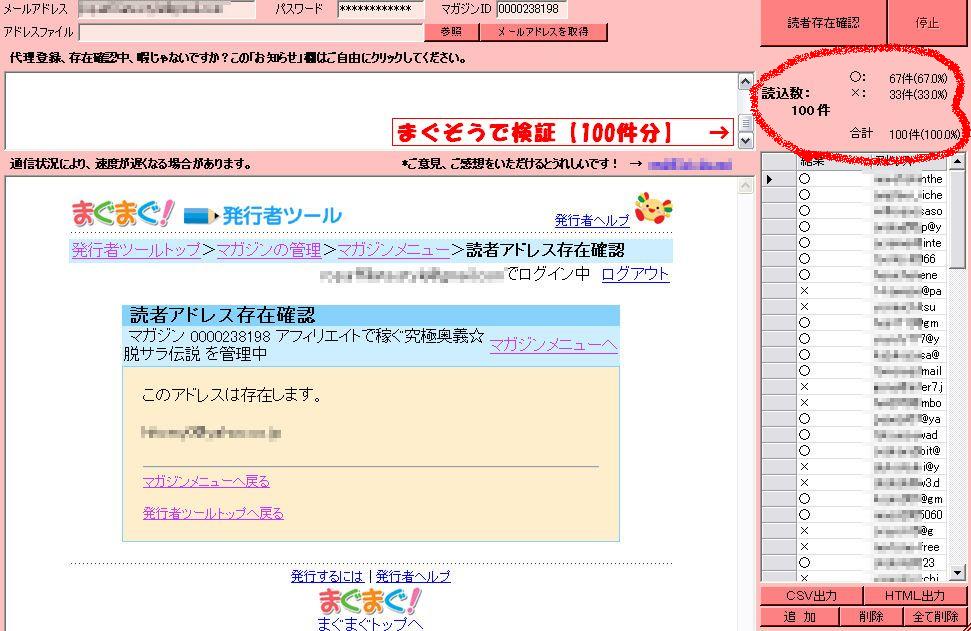Click the マガジンメニューへ戻る link
971x631 pixels.
pyautogui.click(x=206, y=481)
